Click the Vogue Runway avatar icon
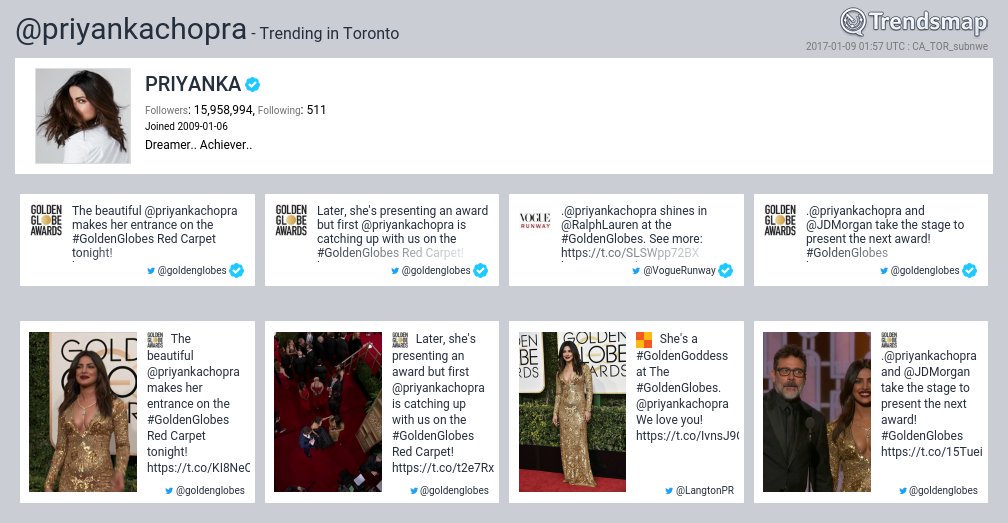 tap(535, 220)
